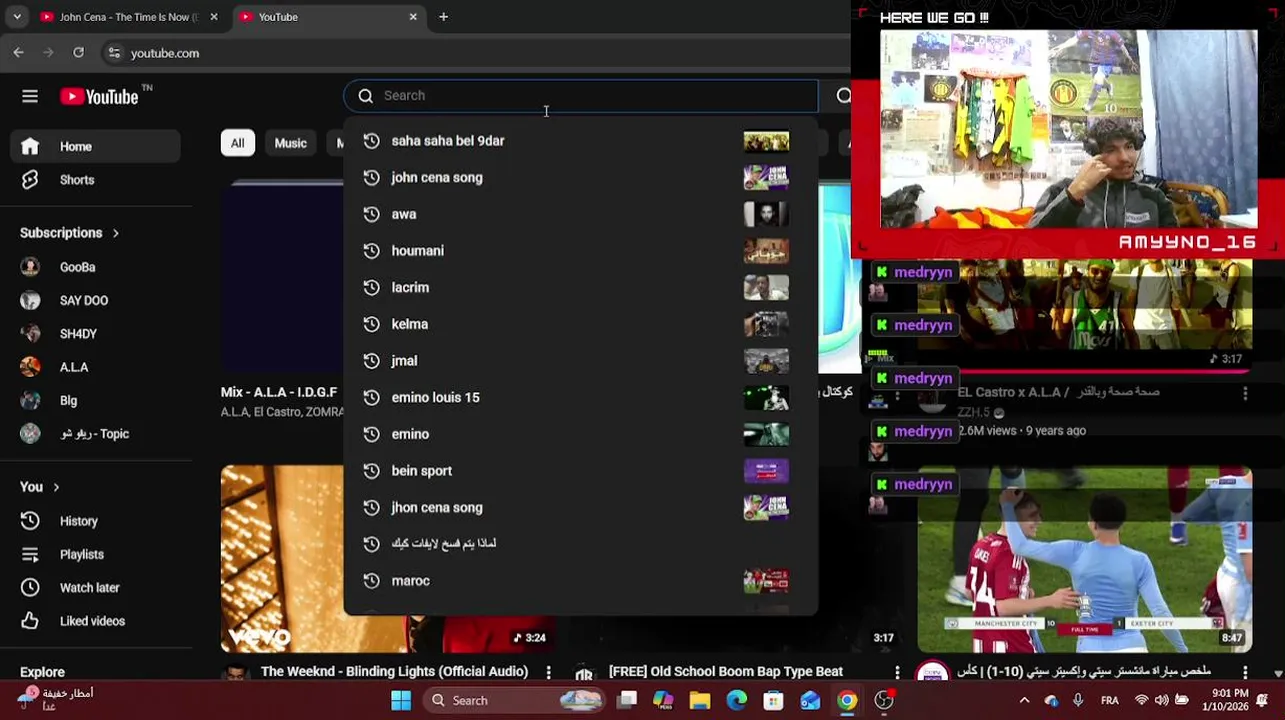Open Copilot from the taskbar

[x=663, y=701]
